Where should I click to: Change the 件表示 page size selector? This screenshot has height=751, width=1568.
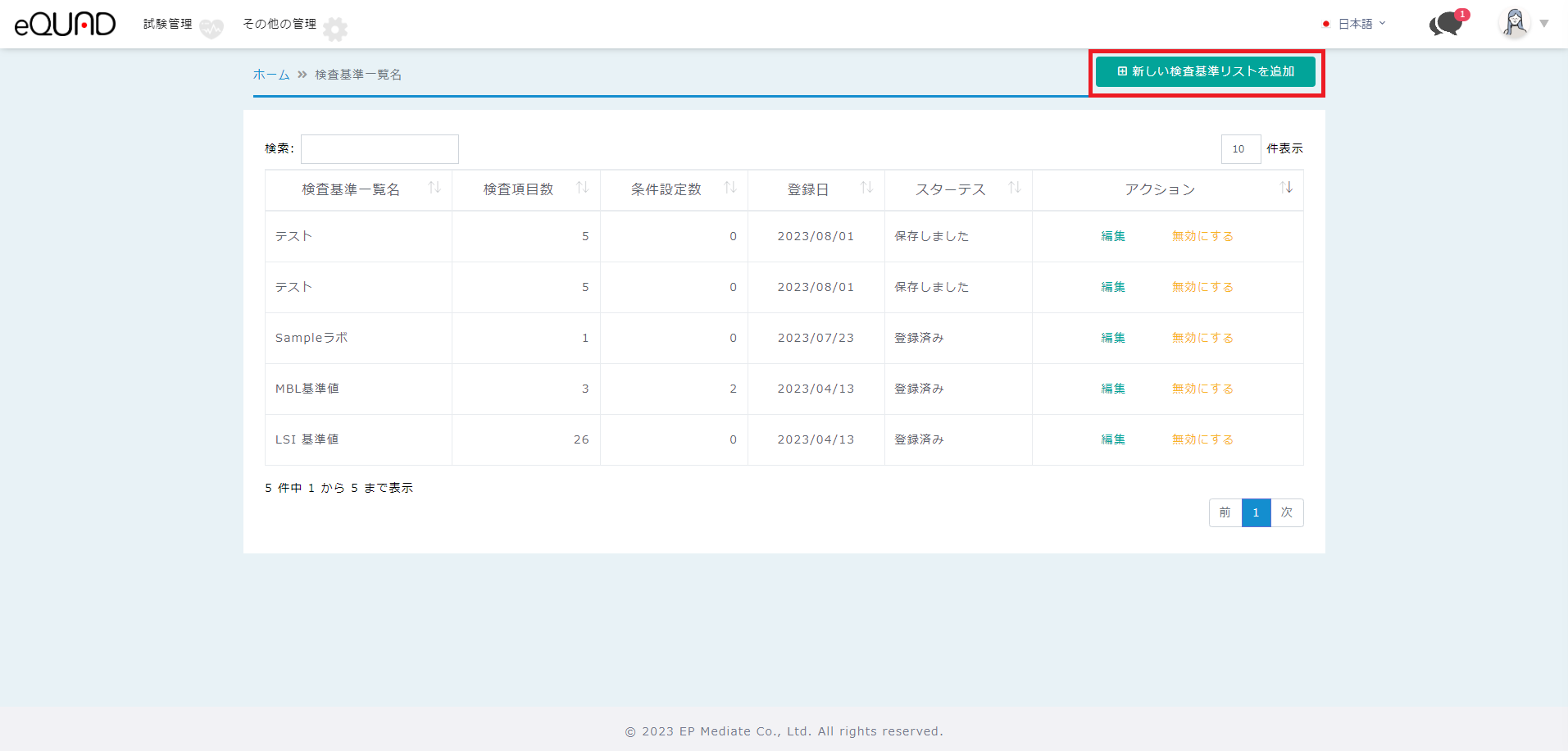tap(1240, 149)
